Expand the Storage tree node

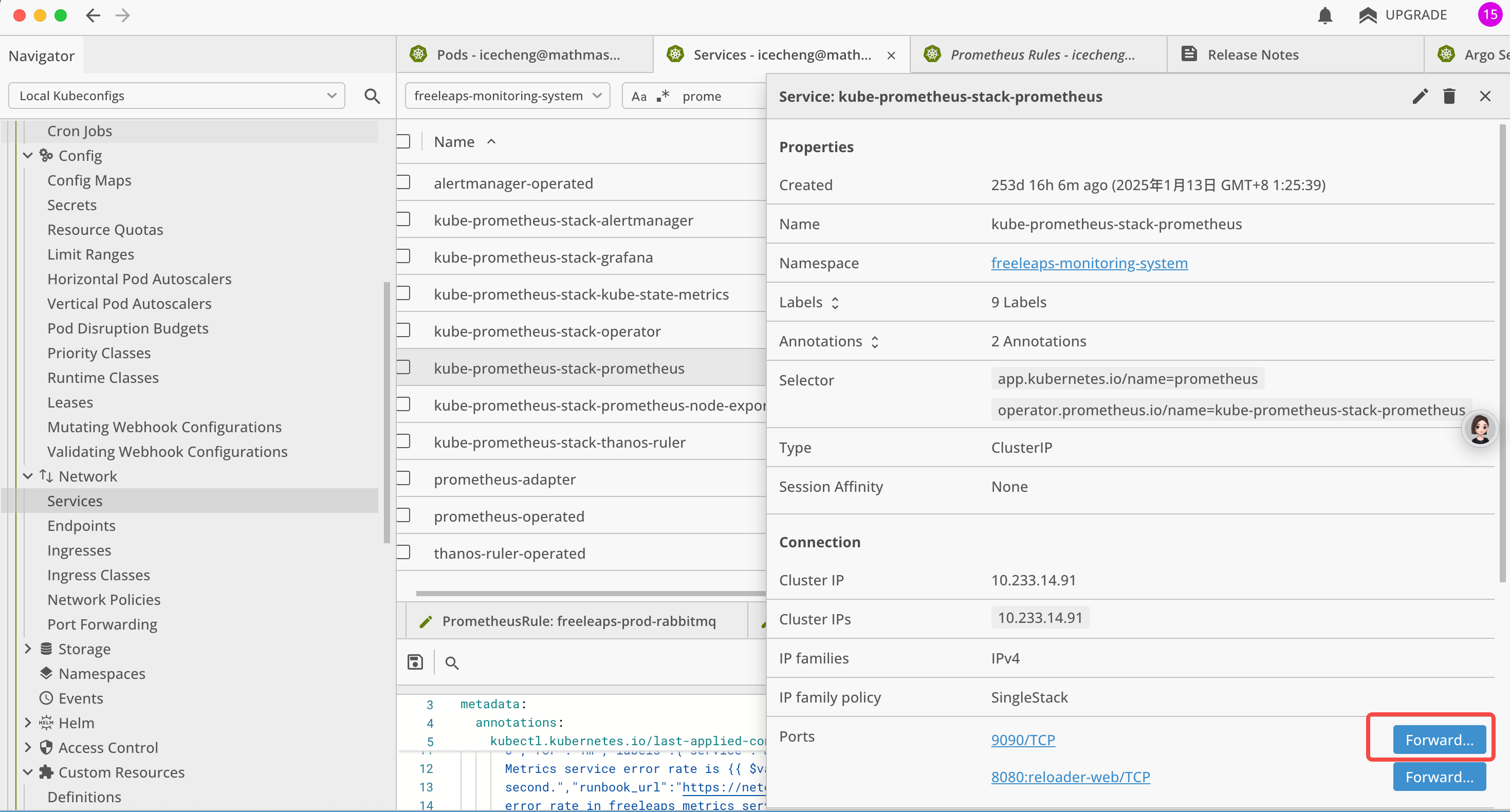coord(28,649)
